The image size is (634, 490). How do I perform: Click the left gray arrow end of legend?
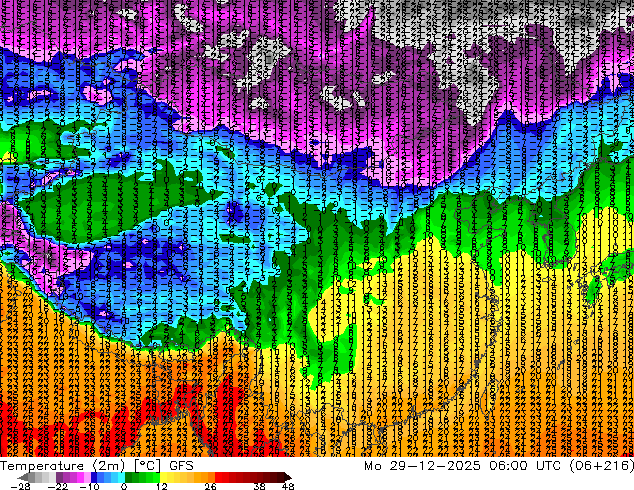(23, 477)
